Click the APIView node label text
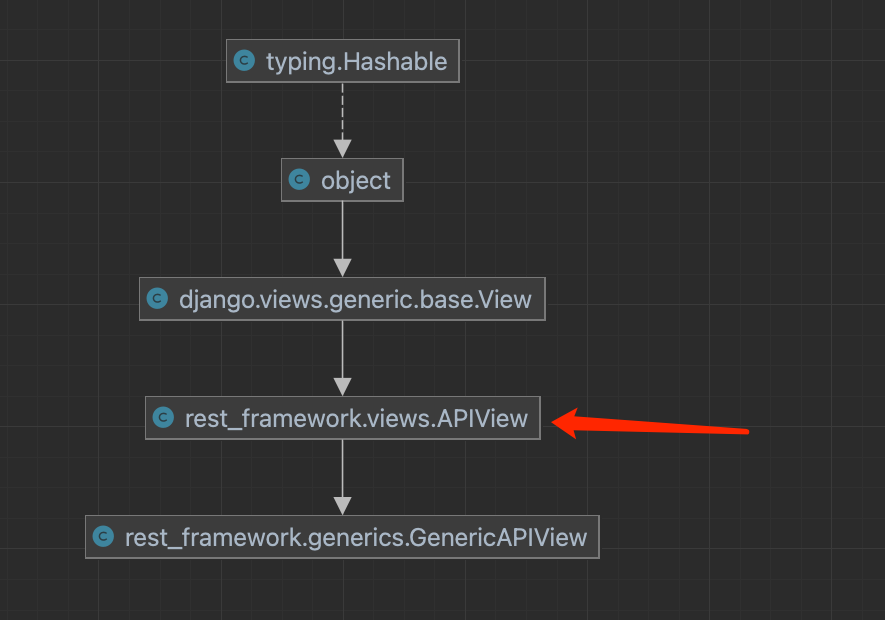The width and height of the screenshot is (885, 620). pyautogui.click(x=356, y=418)
